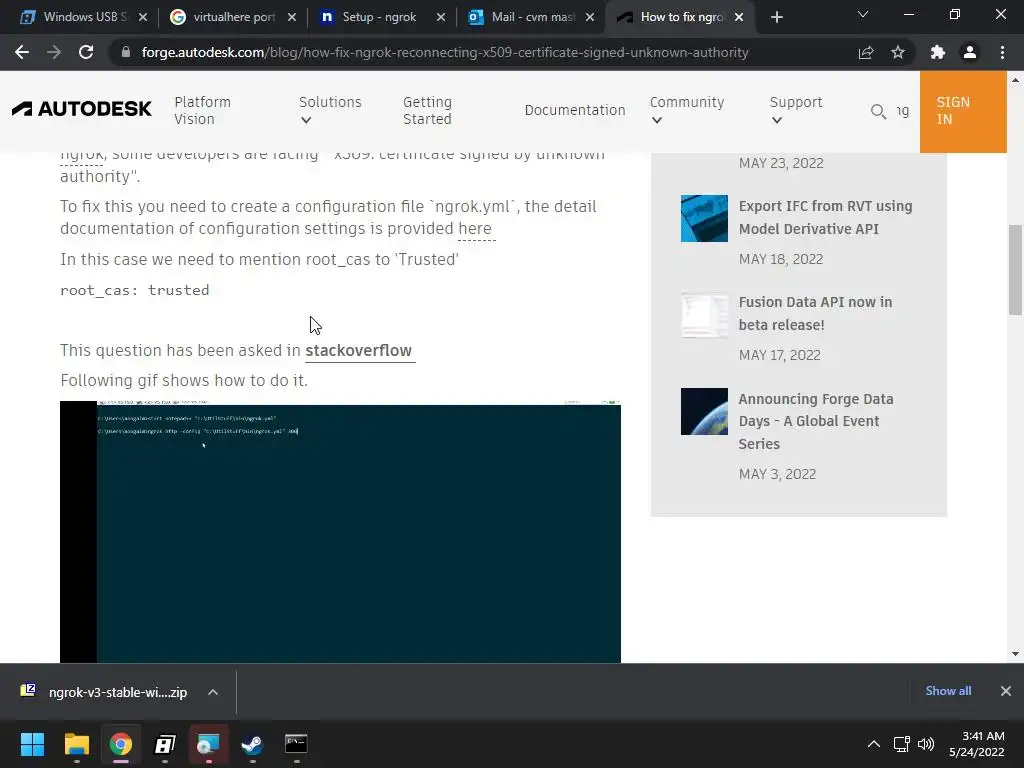This screenshot has width=1024, height=768.
Task: Show all downloads
Action: (x=948, y=691)
